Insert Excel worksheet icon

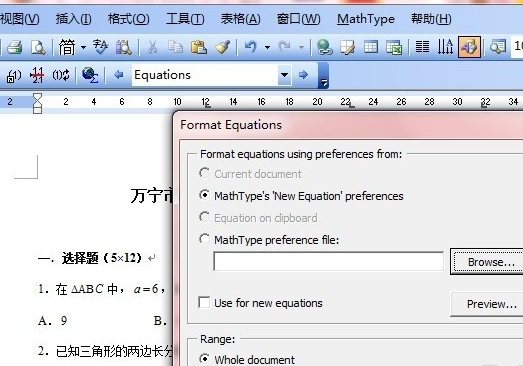click(394, 47)
